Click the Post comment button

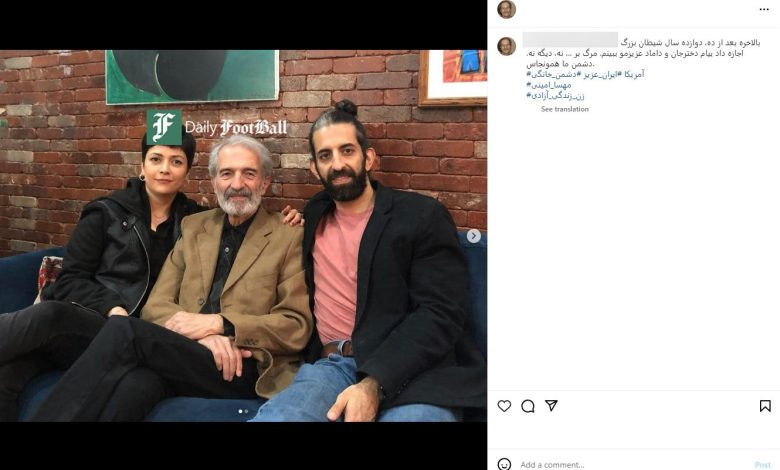(763, 465)
